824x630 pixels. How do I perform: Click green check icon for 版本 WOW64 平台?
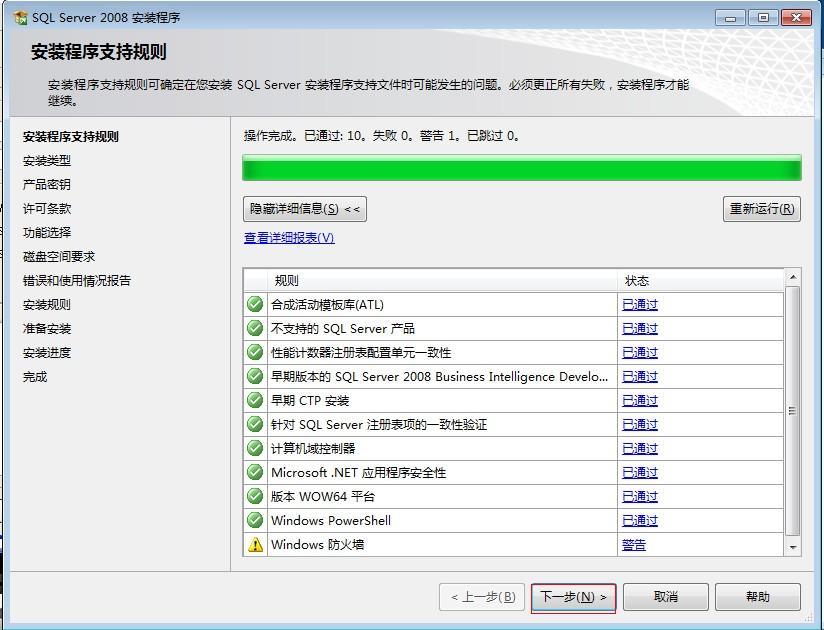click(255, 496)
